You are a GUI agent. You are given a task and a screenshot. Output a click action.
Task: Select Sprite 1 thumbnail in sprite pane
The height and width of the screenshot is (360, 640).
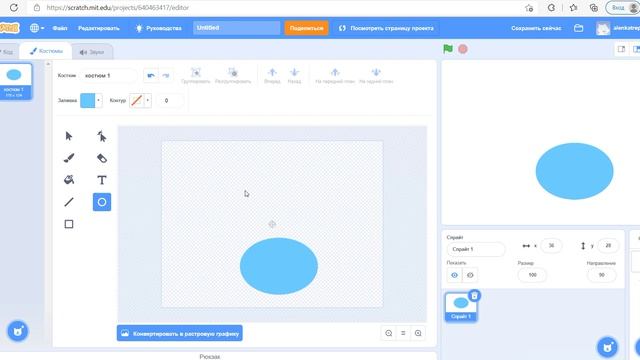[x=461, y=307]
